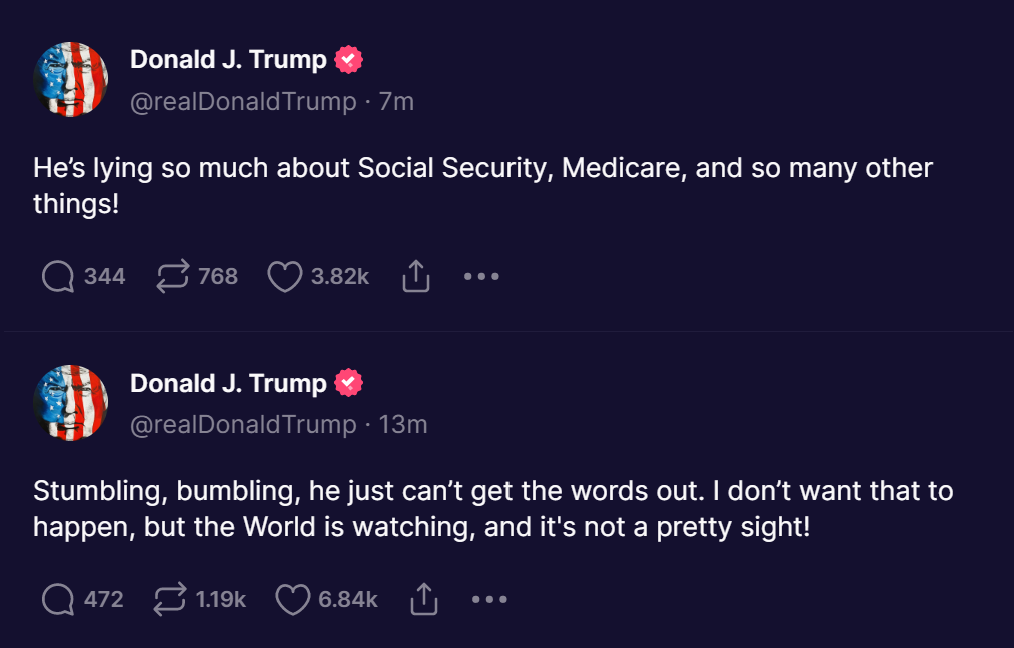Click the 13m timestamp
The height and width of the screenshot is (648, 1014).
click(403, 425)
